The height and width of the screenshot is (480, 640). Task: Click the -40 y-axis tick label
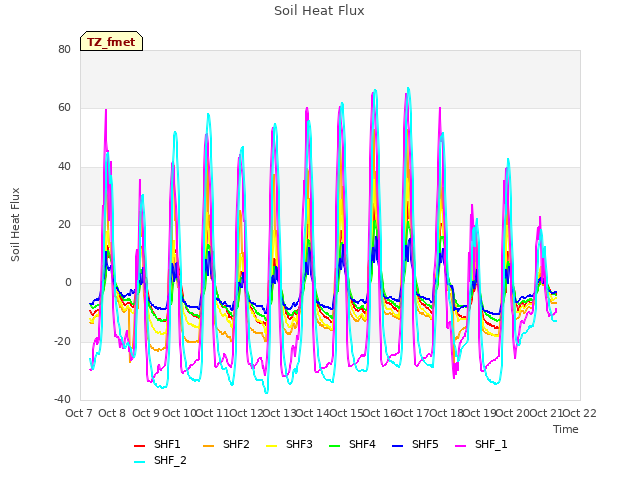click(62, 399)
